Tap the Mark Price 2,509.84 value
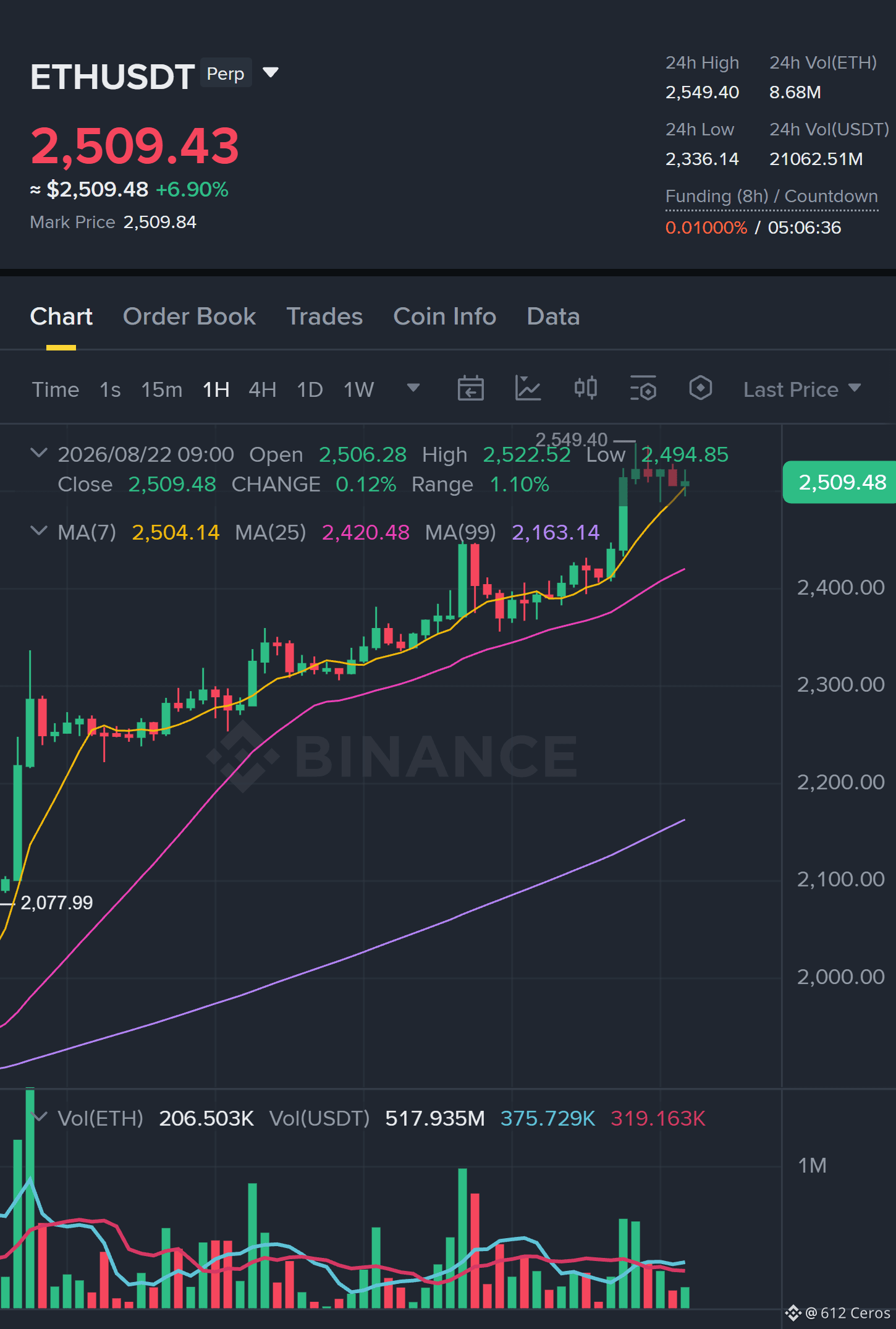This screenshot has height=1329, width=896. (160, 222)
